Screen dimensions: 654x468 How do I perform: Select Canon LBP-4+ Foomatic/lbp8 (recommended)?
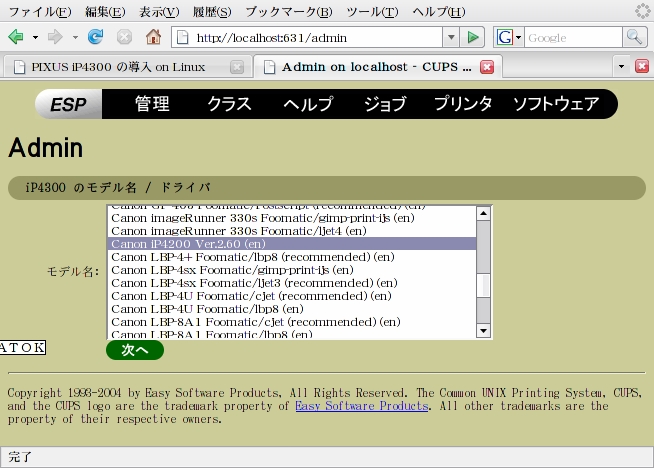(292, 257)
